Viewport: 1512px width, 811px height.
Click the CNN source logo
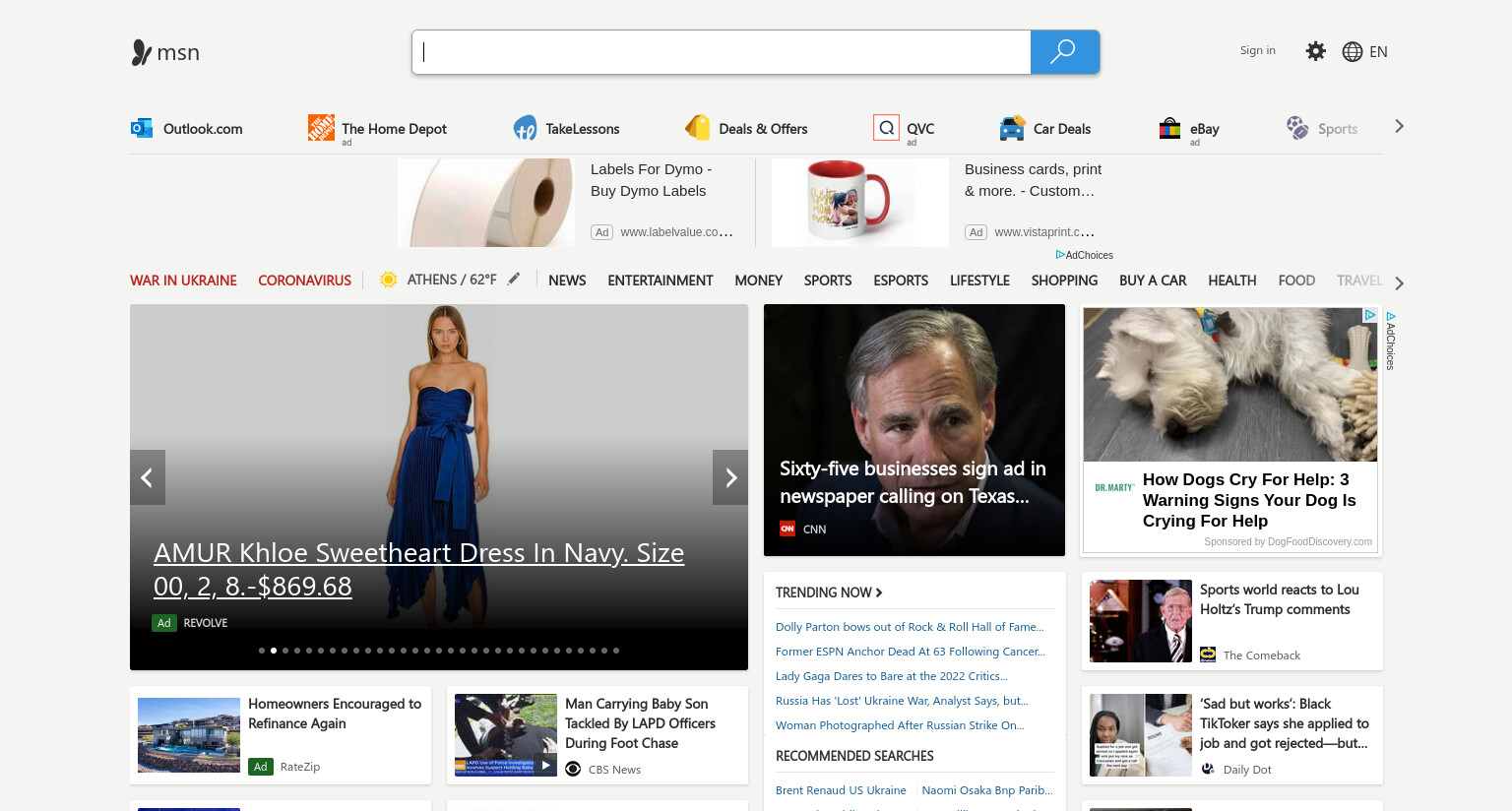(787, 529)
